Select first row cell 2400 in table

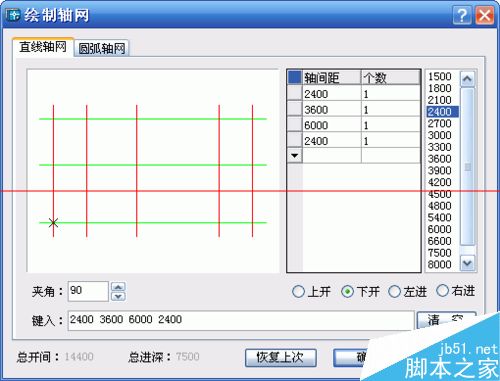click(x=332, y=94)
